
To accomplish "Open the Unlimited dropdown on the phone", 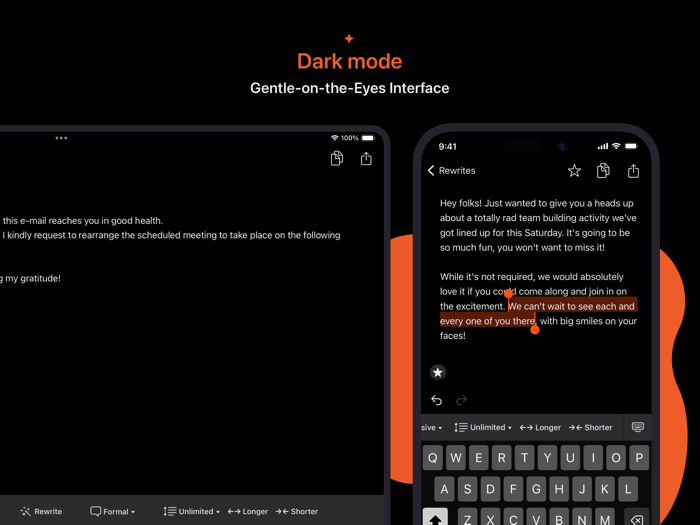I will 483,427.
